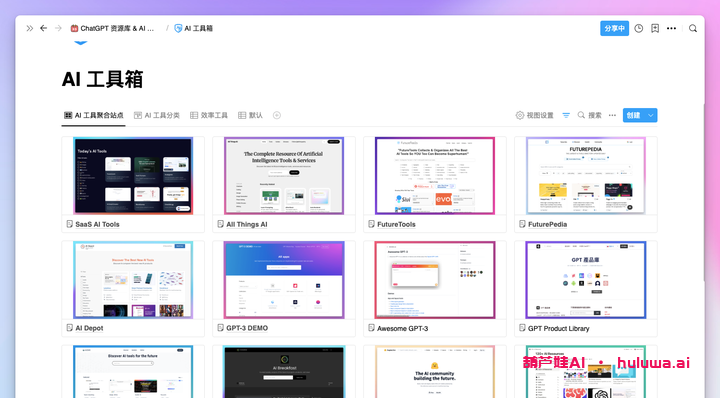Expand the sidebar with double-chevron icon

pos(30,28)
